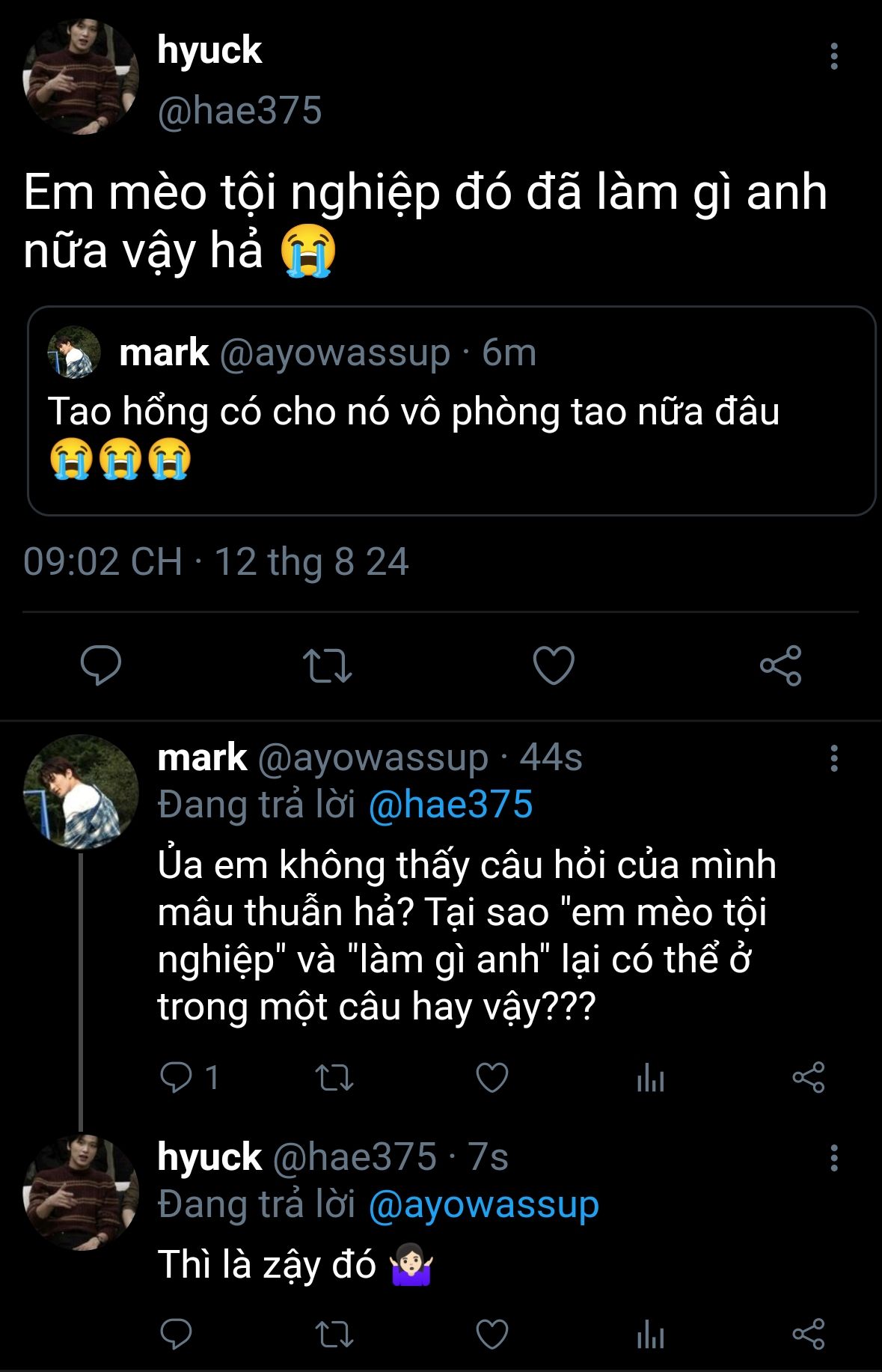Like hyuck's main tweet
Image resolution: width=882 pixels, height=1372 pixels.
554,665
